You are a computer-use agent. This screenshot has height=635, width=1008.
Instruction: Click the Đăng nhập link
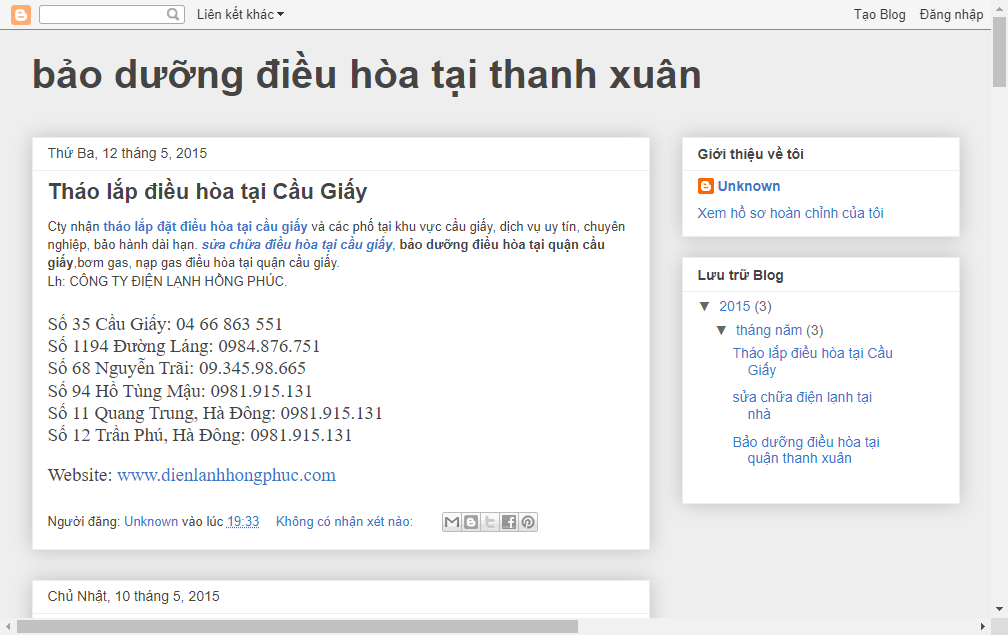[951, 14]
